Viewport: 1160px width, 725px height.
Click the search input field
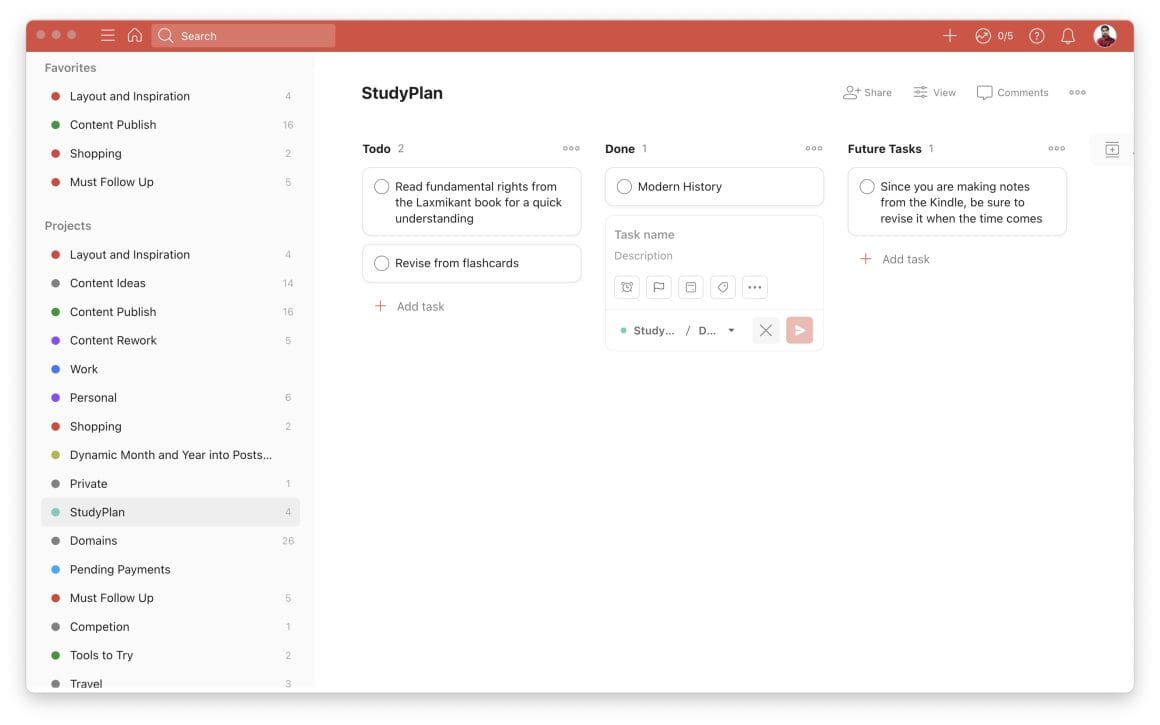coord(243,35)
